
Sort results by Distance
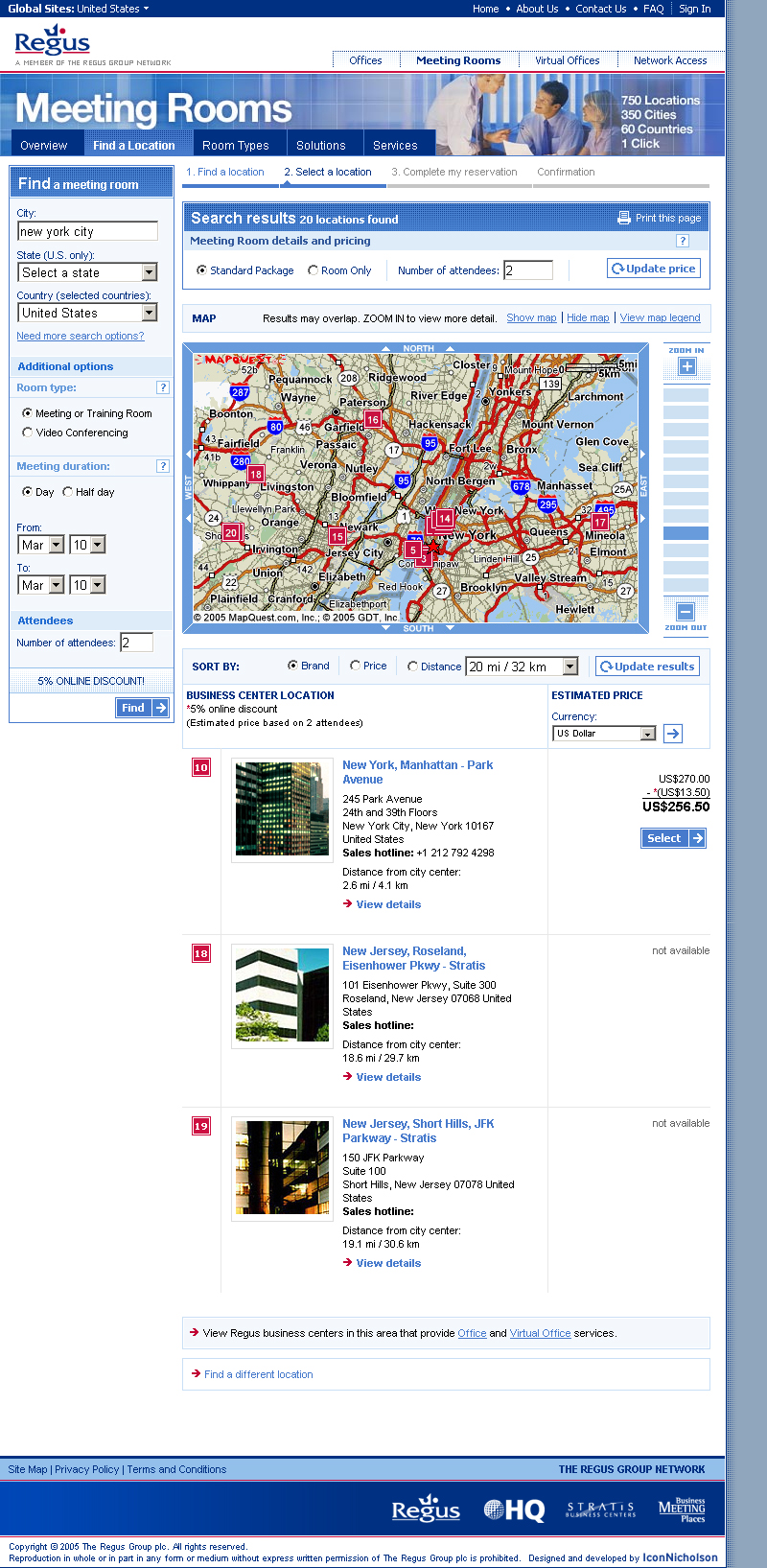(412, 666)
